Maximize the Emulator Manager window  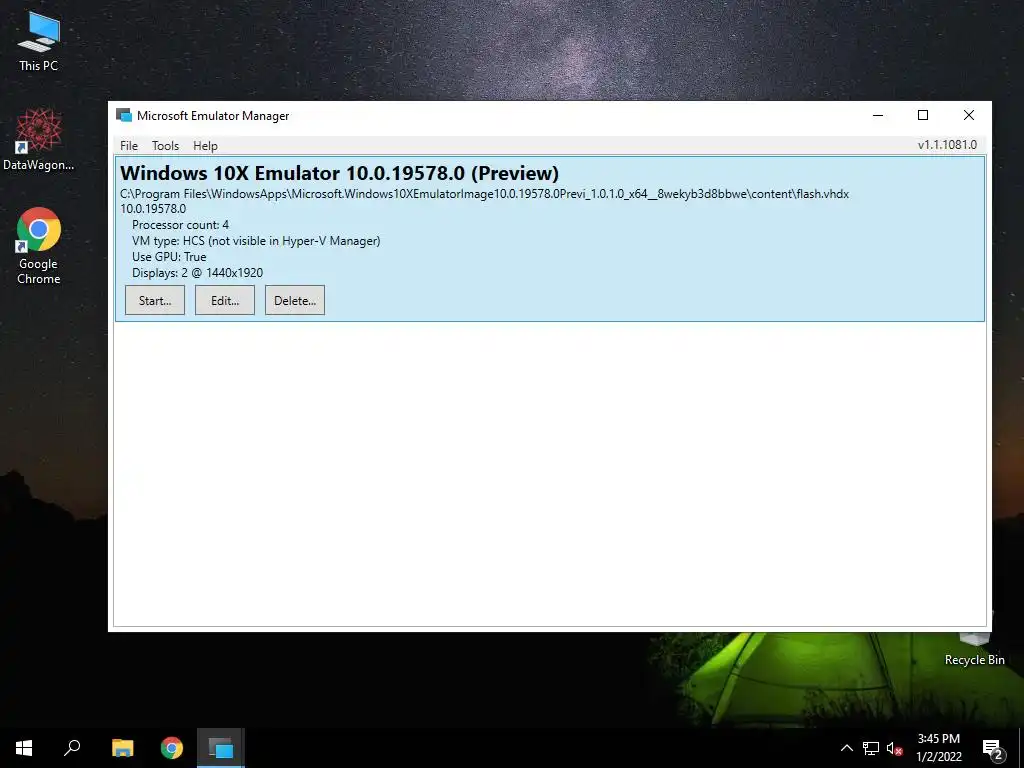tap(923, 116)
